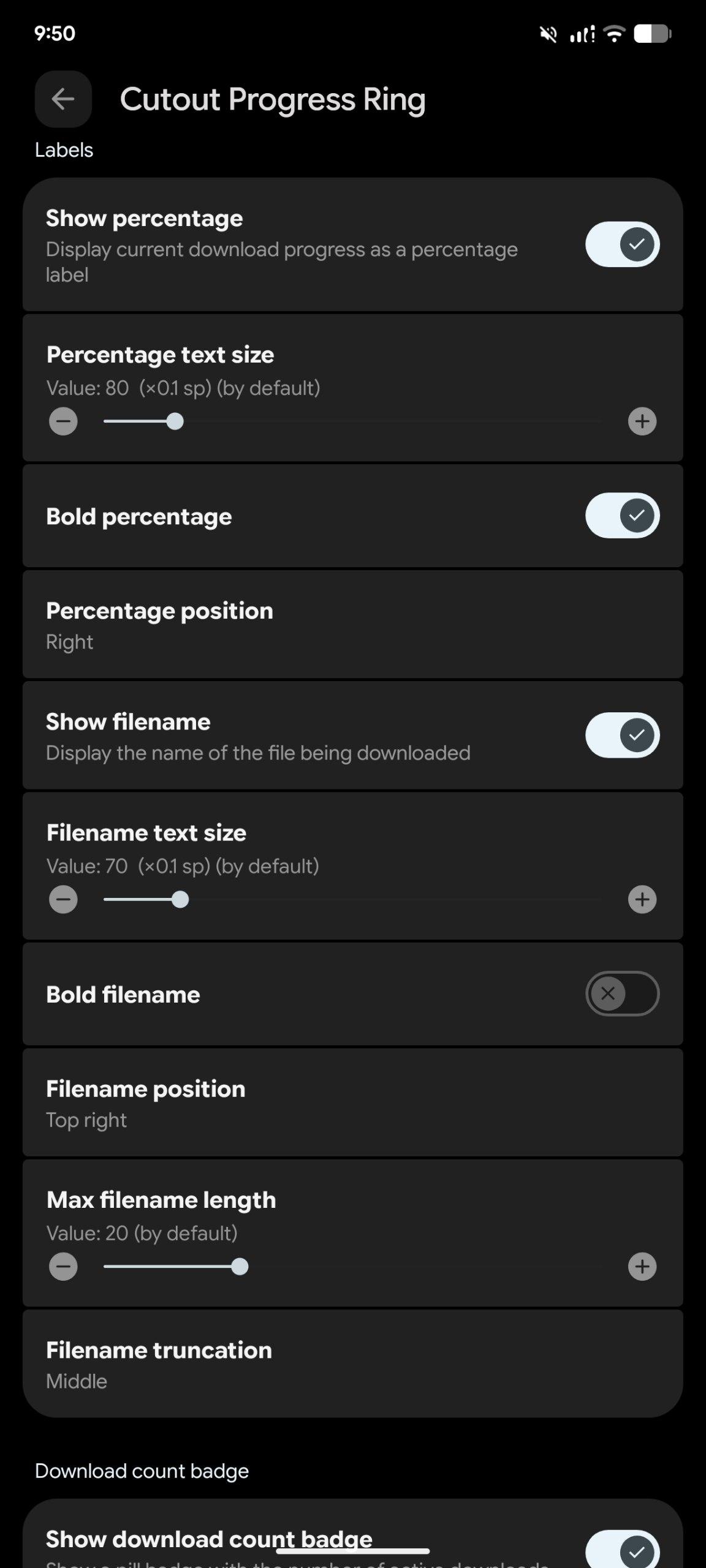Viewport: 706px width, 1568px height.
Task: Tap the back arrow button
Action: click(x=63, y=99)
